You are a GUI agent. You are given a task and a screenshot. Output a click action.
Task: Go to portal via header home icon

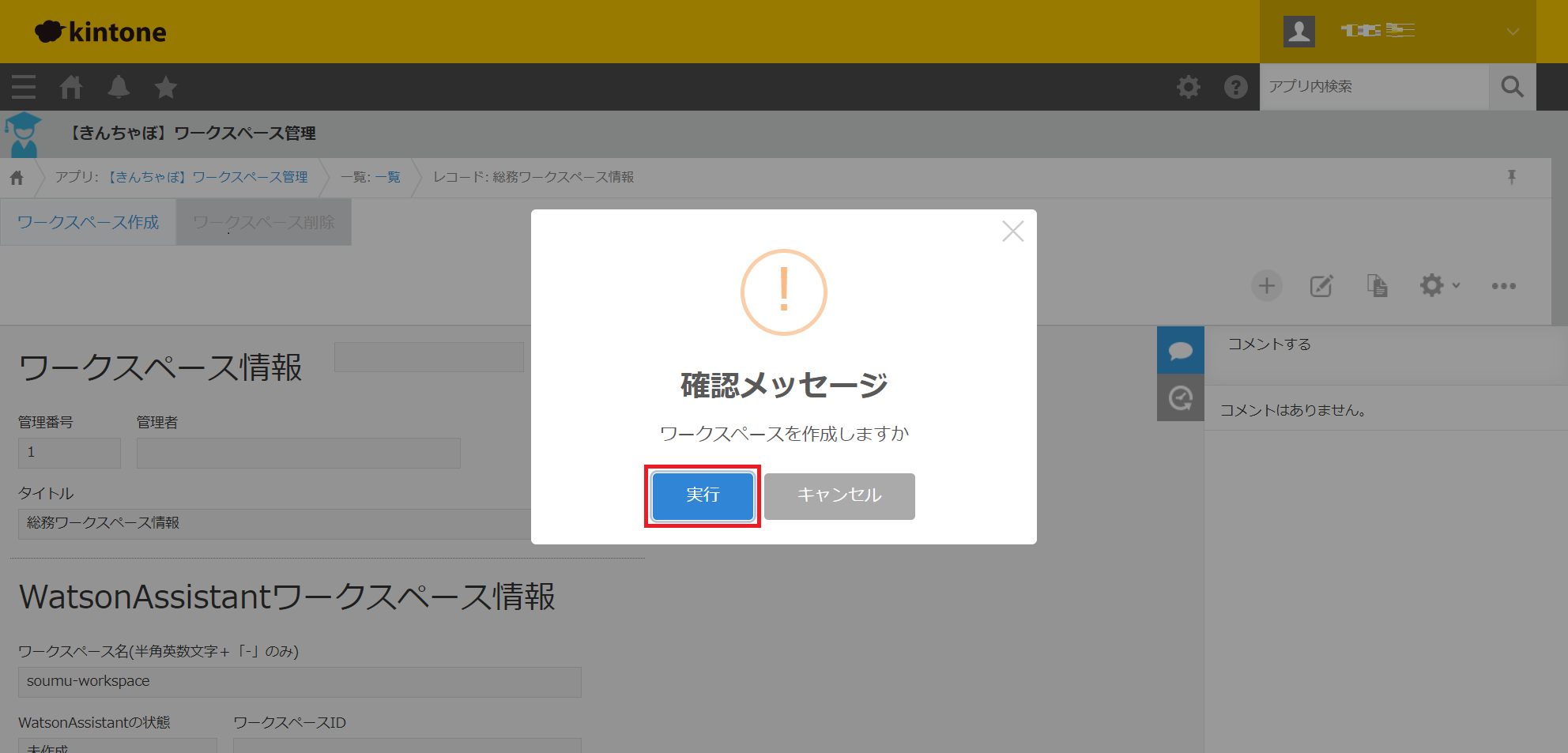pyautogui.click(x=71, y=87)
